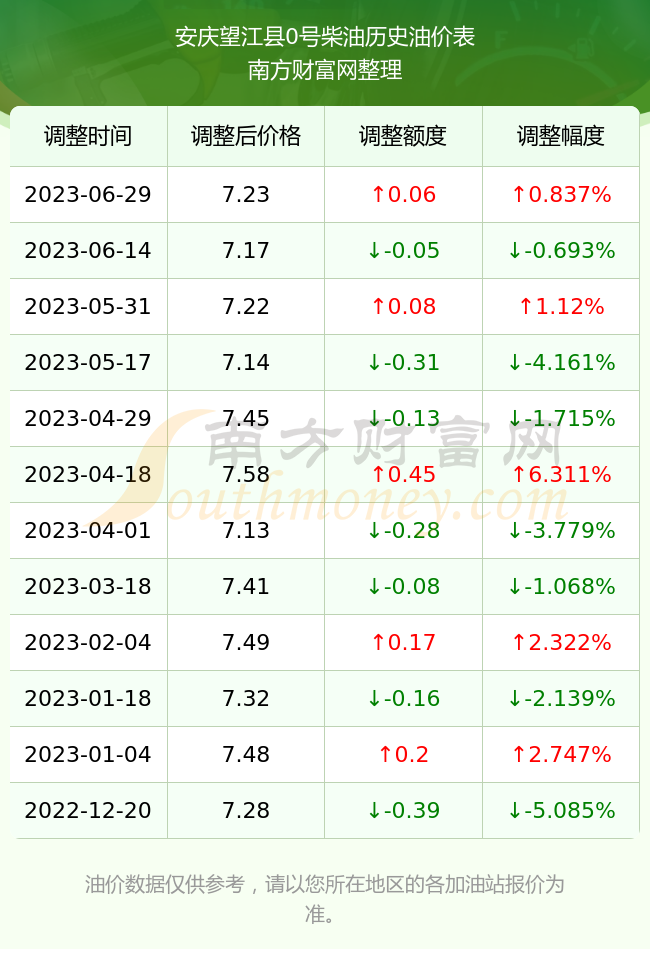Select the 调整幅度 column header
The width and height of the screenshot is (650, 980).
coord(561,136)
